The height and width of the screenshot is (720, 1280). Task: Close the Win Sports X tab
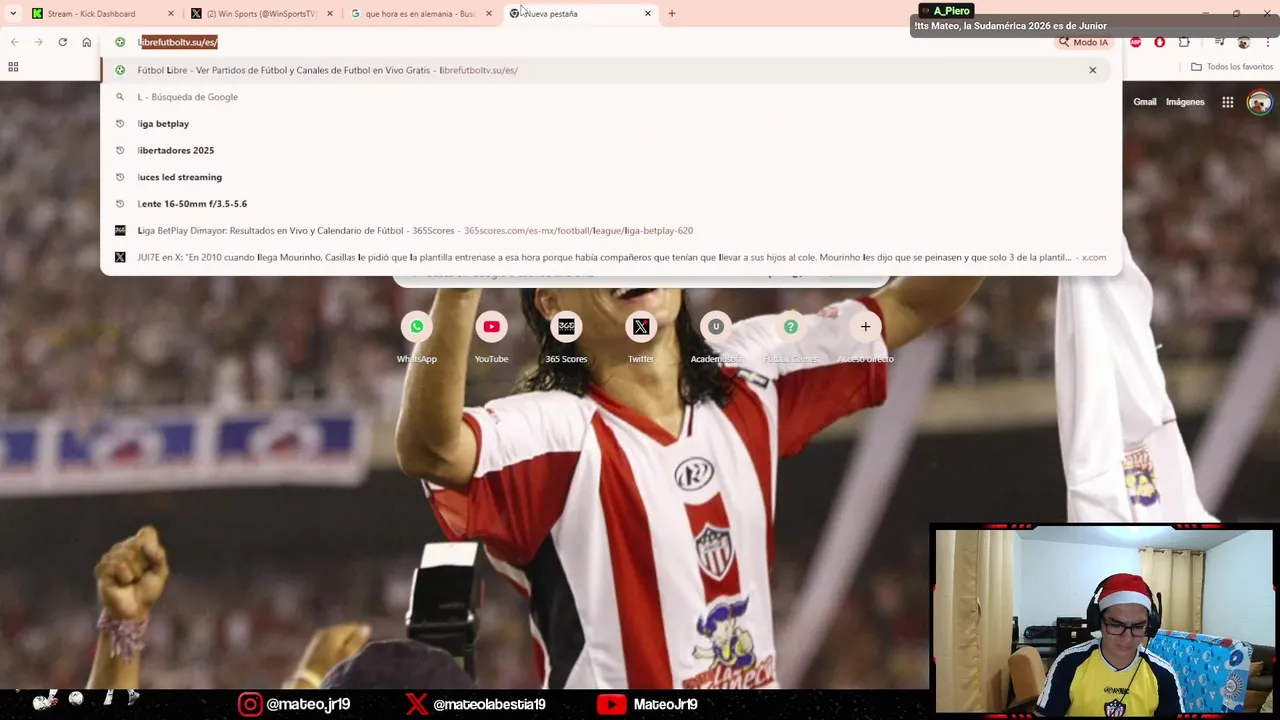330,14
